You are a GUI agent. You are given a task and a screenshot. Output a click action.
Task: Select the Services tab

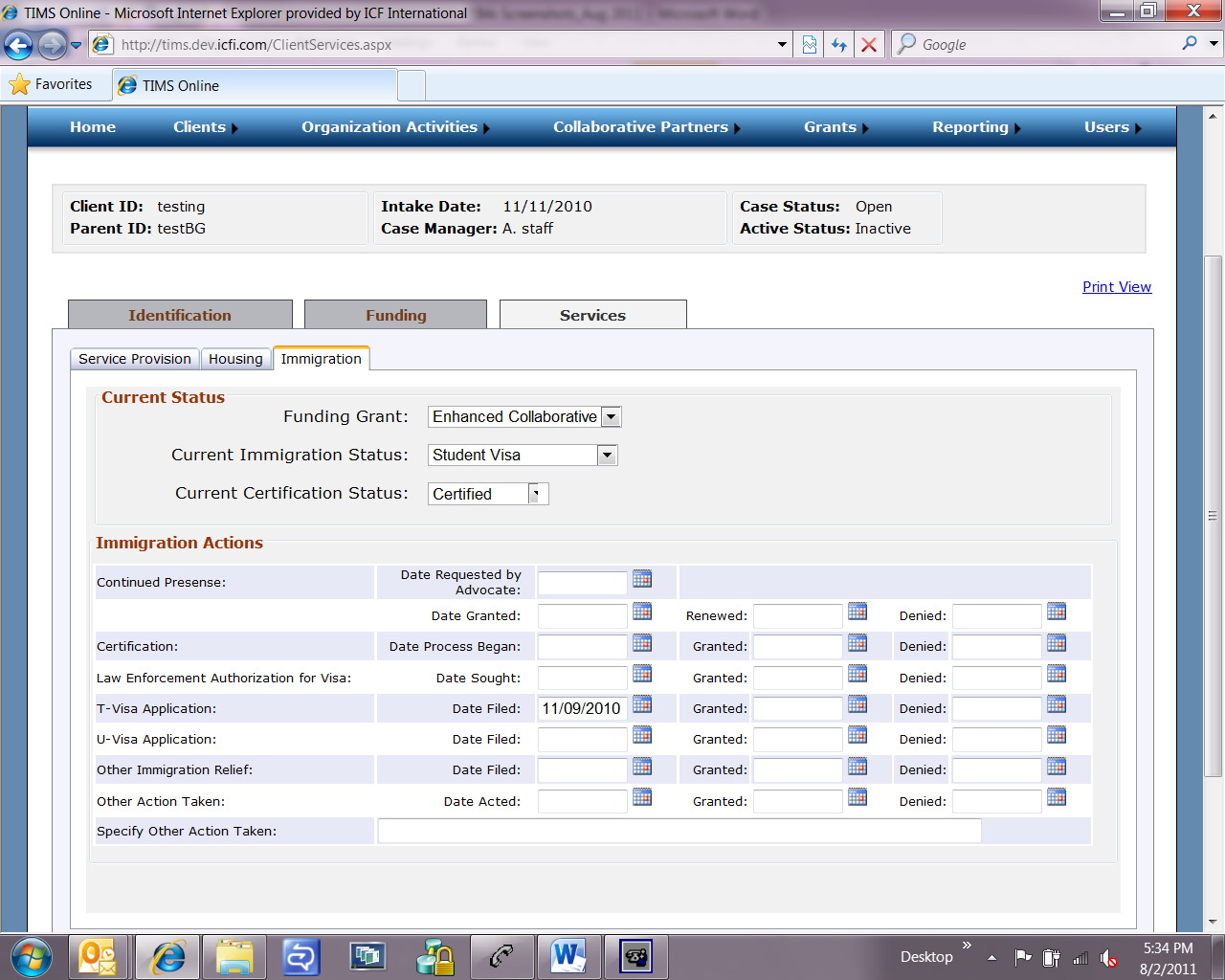coord(592,315)
